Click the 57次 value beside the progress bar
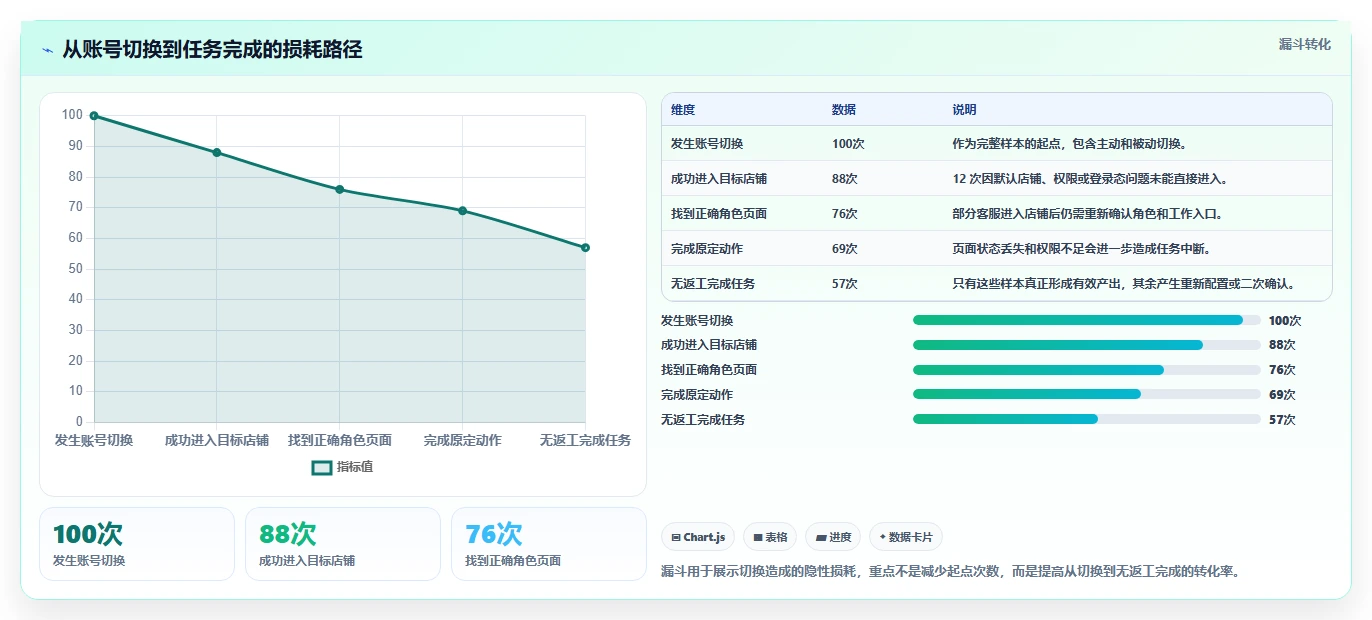This screenshot has width=1372, height=620. 1282,420
